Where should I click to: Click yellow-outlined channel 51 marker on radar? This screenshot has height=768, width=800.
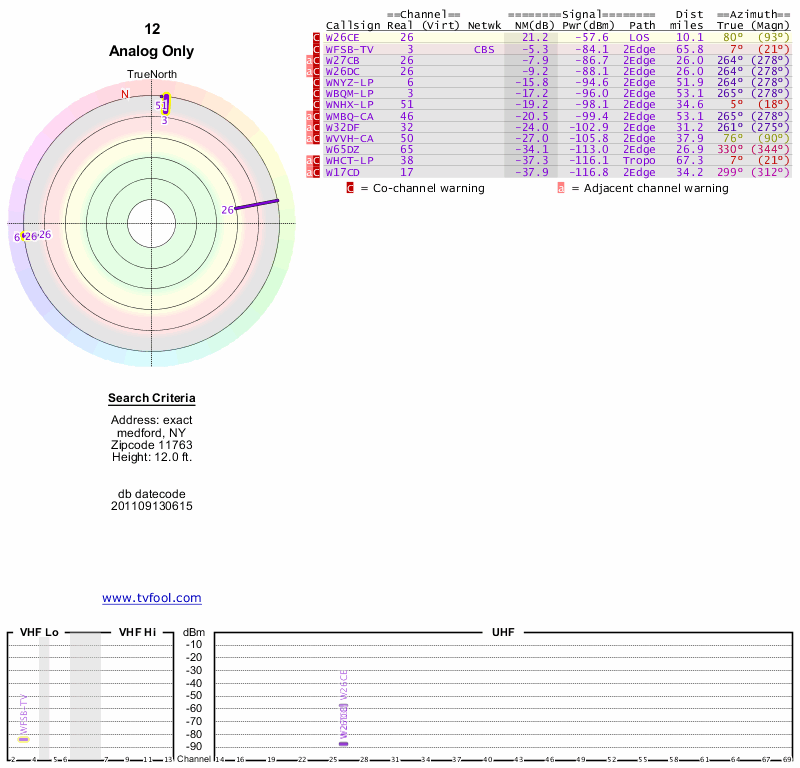[165, 104]
